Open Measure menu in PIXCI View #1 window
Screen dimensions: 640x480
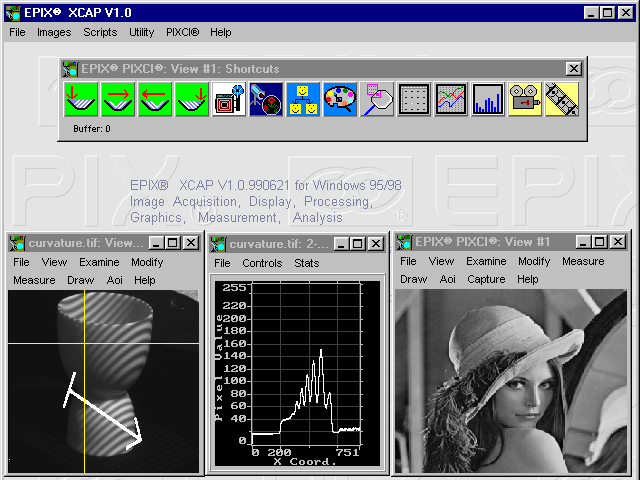click(583, 261)
